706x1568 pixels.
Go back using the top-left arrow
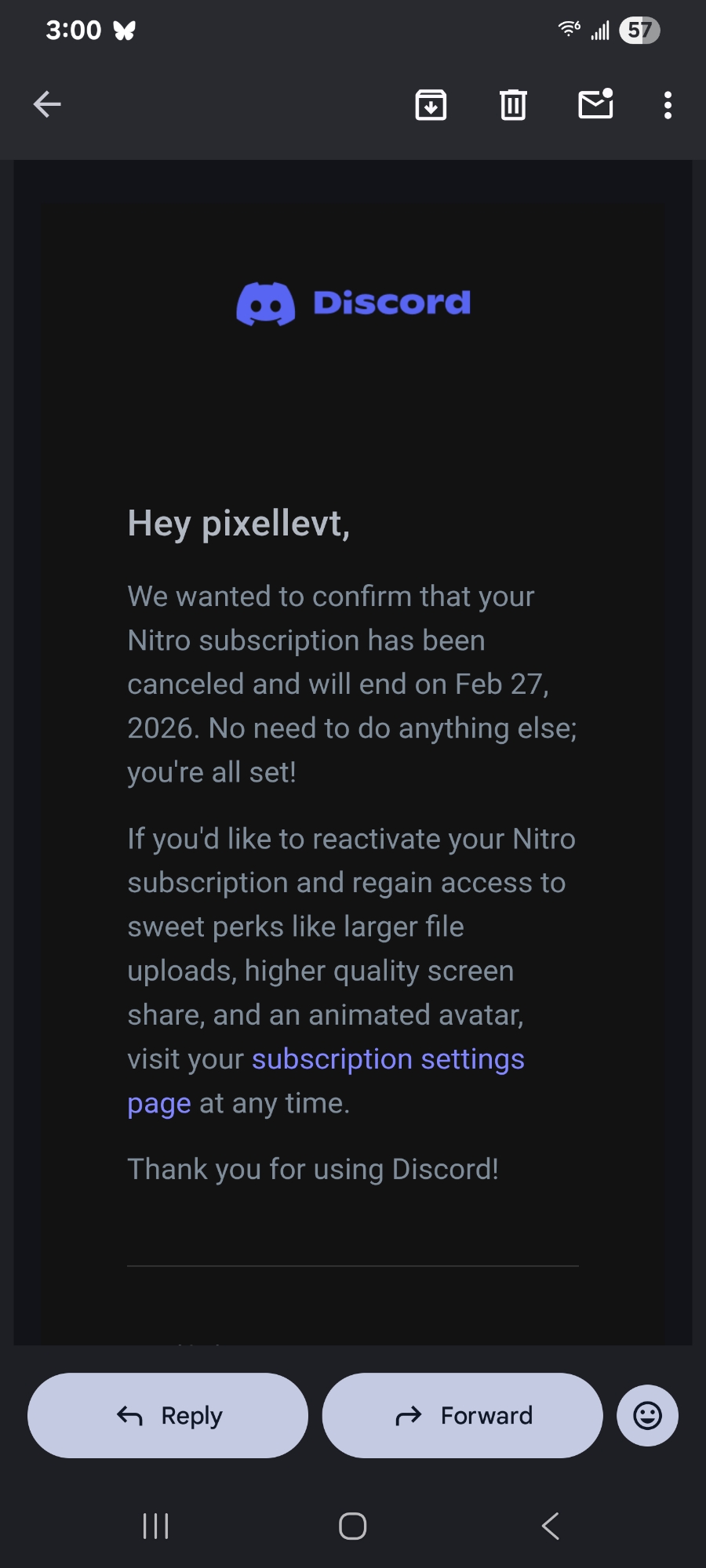point(47,104)
